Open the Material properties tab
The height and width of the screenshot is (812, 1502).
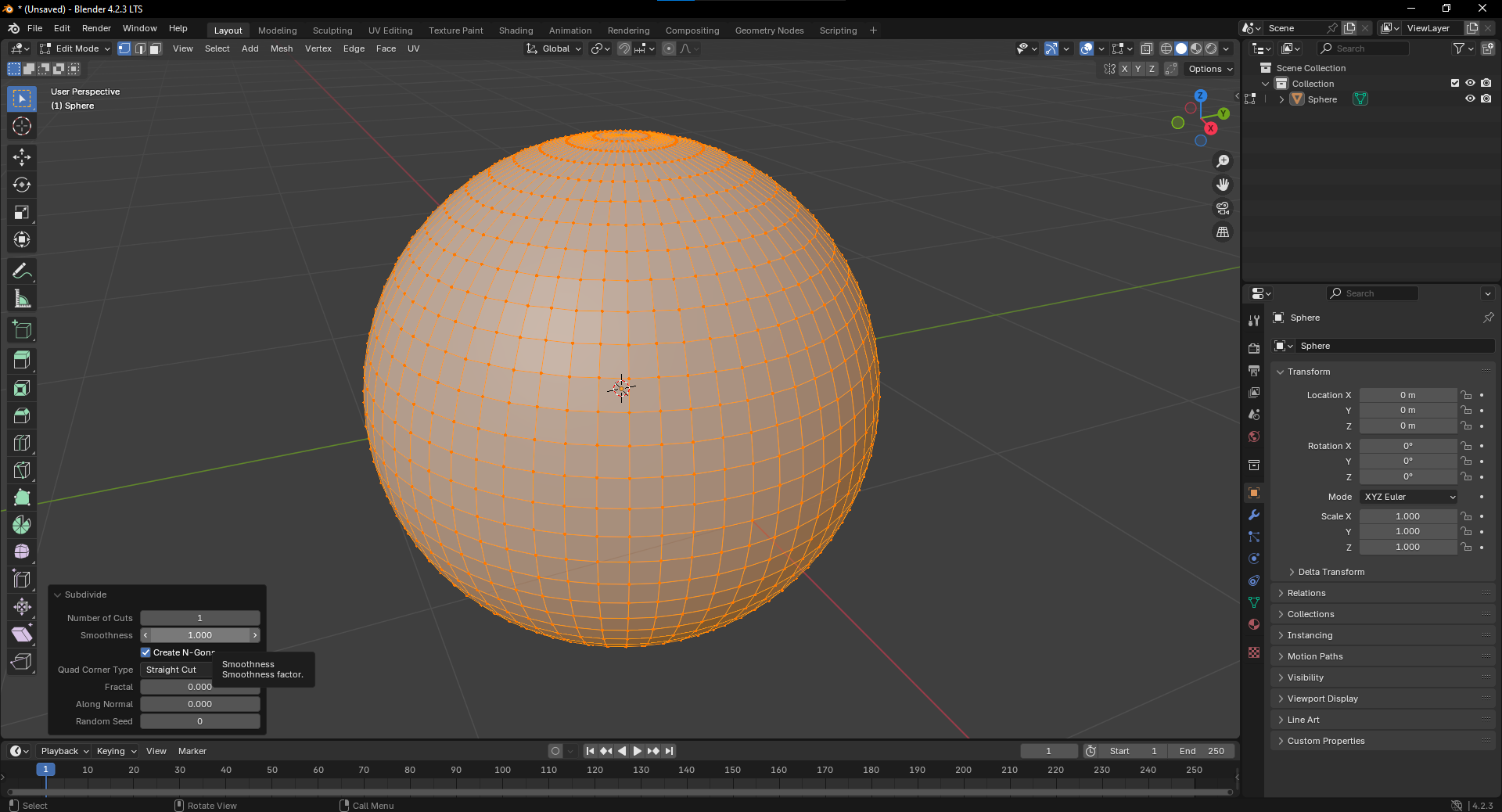pos(1253,625)
